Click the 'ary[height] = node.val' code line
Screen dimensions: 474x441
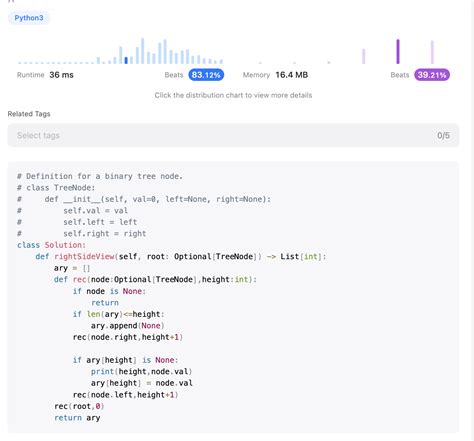tap(142, 383)
